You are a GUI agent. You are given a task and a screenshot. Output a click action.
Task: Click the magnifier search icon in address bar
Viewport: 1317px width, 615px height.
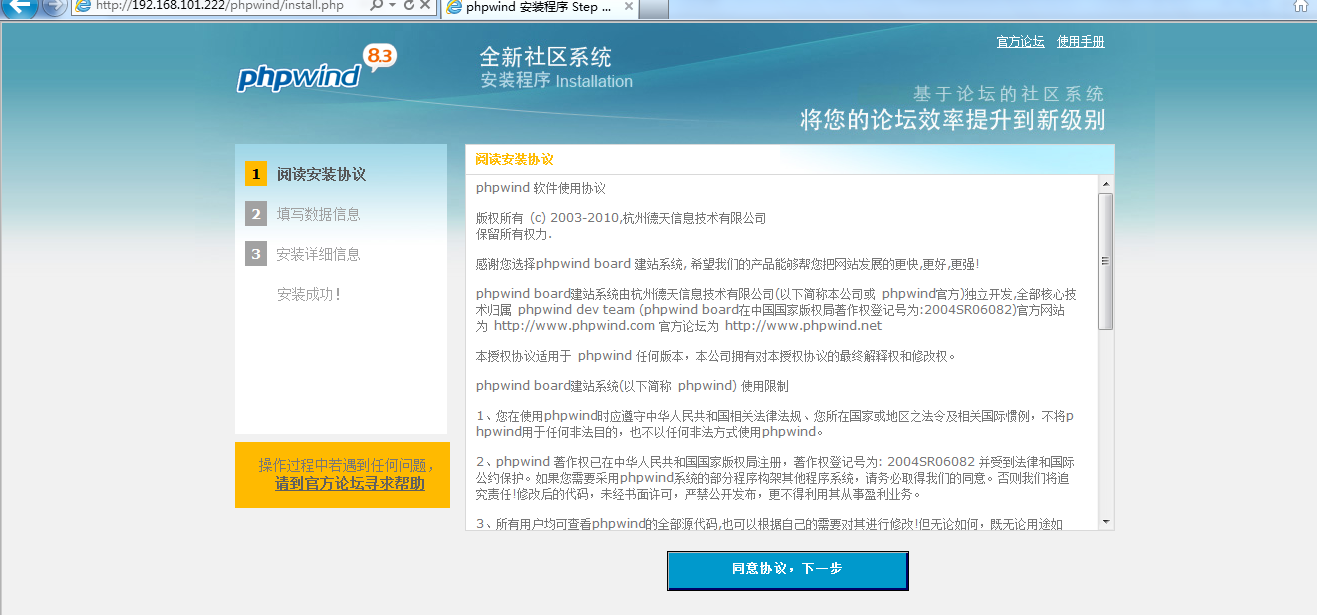pyautogui.click(x=376, y=6)
